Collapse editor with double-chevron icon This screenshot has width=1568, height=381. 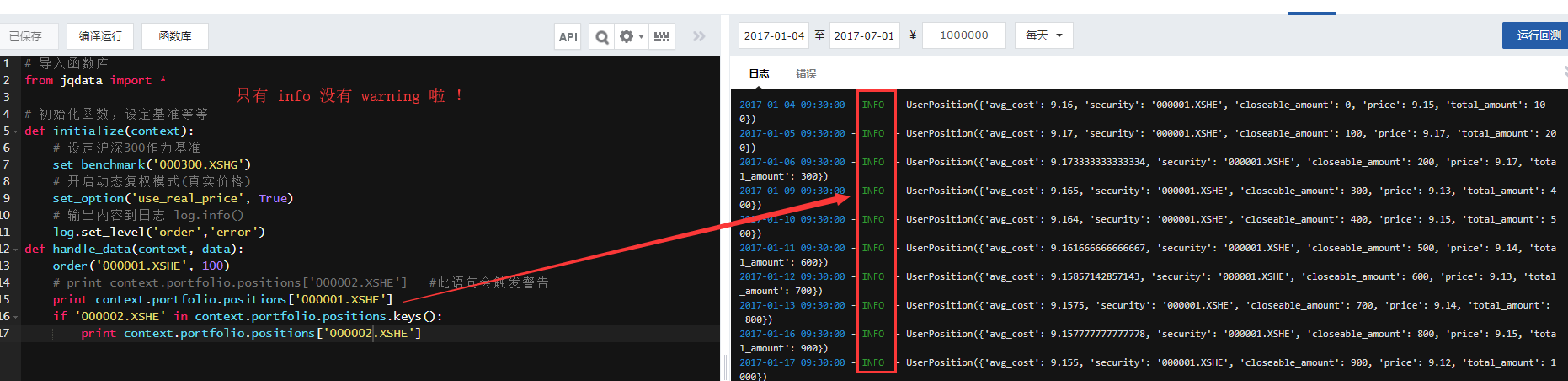[699, 36]
